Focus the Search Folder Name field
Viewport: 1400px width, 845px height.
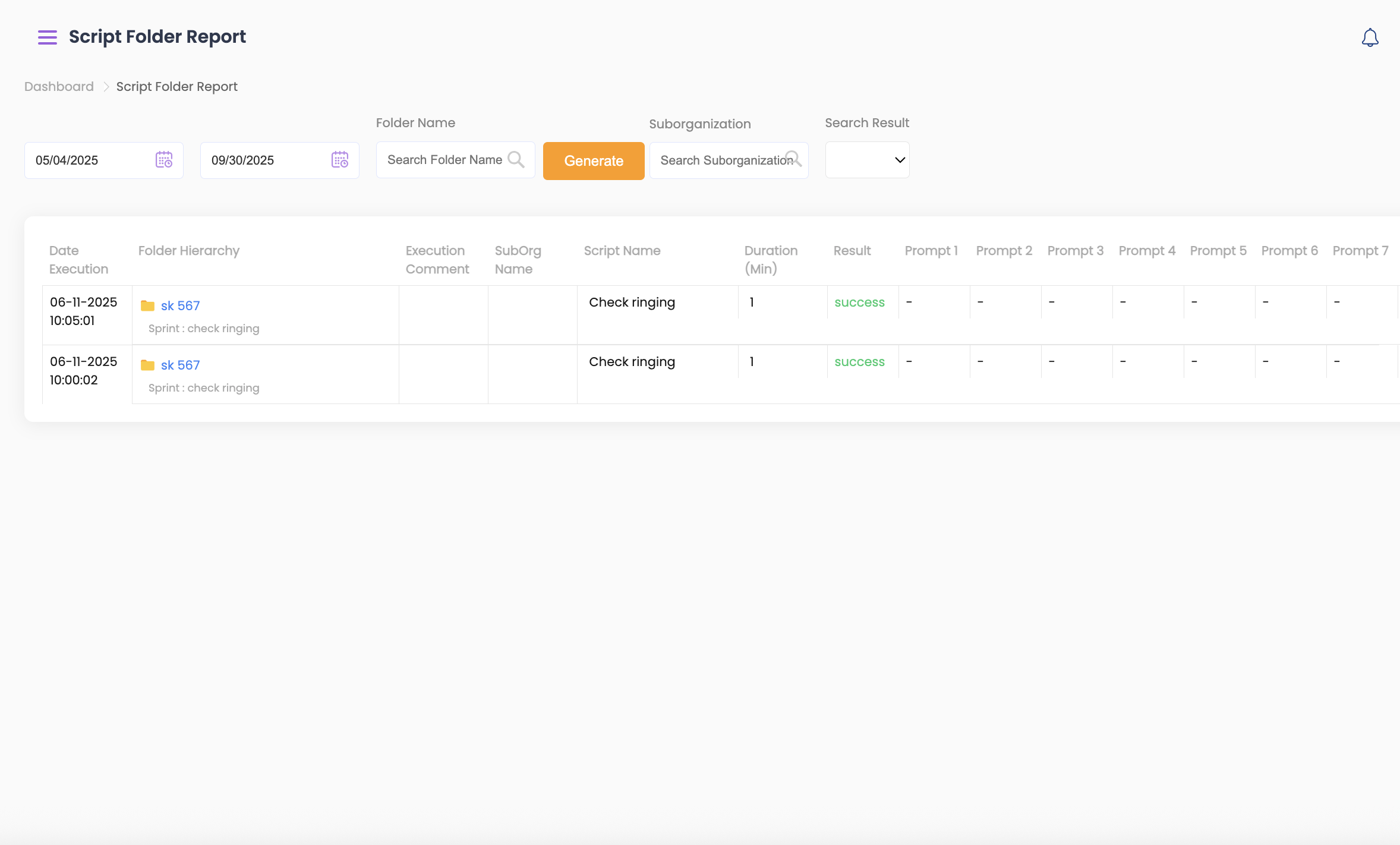(444, 160)
